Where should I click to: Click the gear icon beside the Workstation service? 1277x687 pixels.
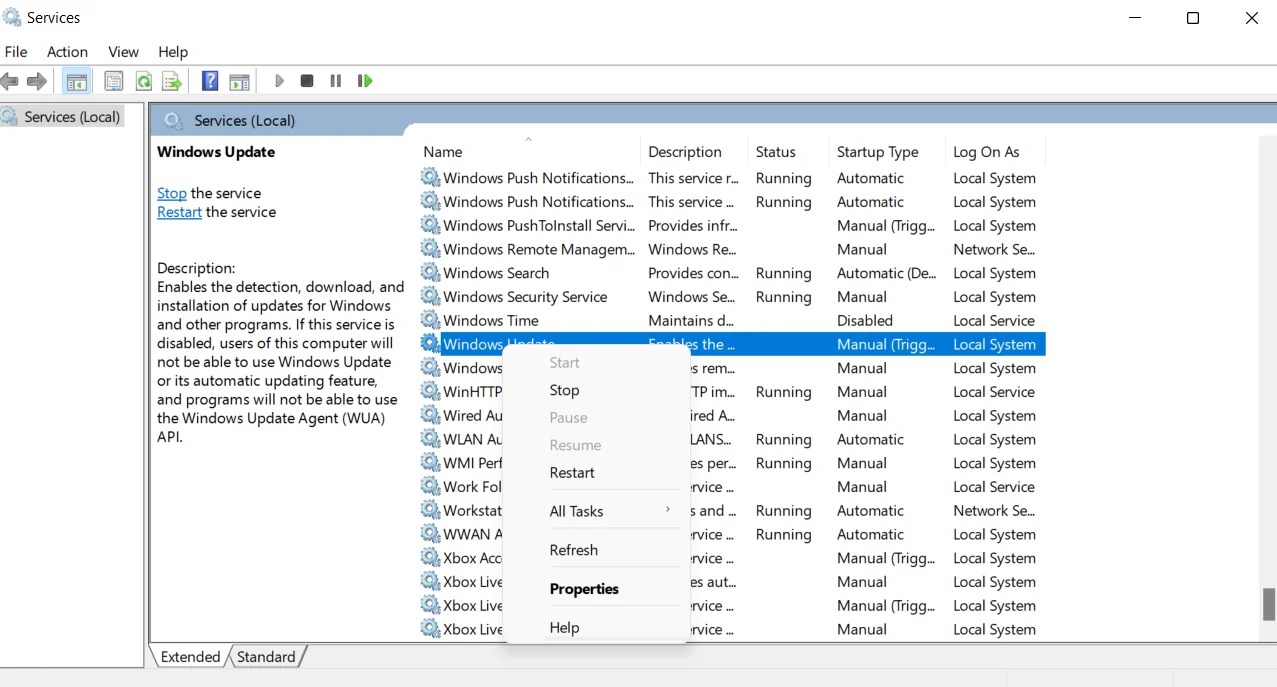pos(430,510)
